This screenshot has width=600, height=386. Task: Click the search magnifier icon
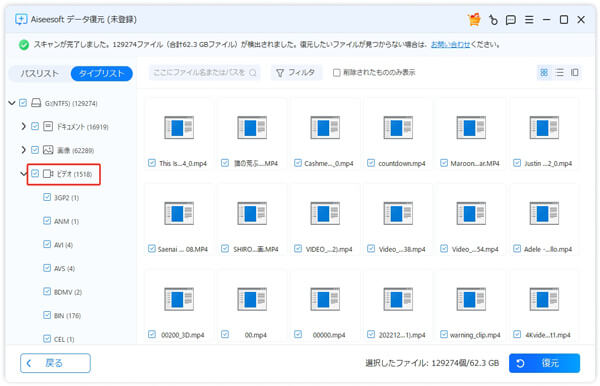point(253,72)
